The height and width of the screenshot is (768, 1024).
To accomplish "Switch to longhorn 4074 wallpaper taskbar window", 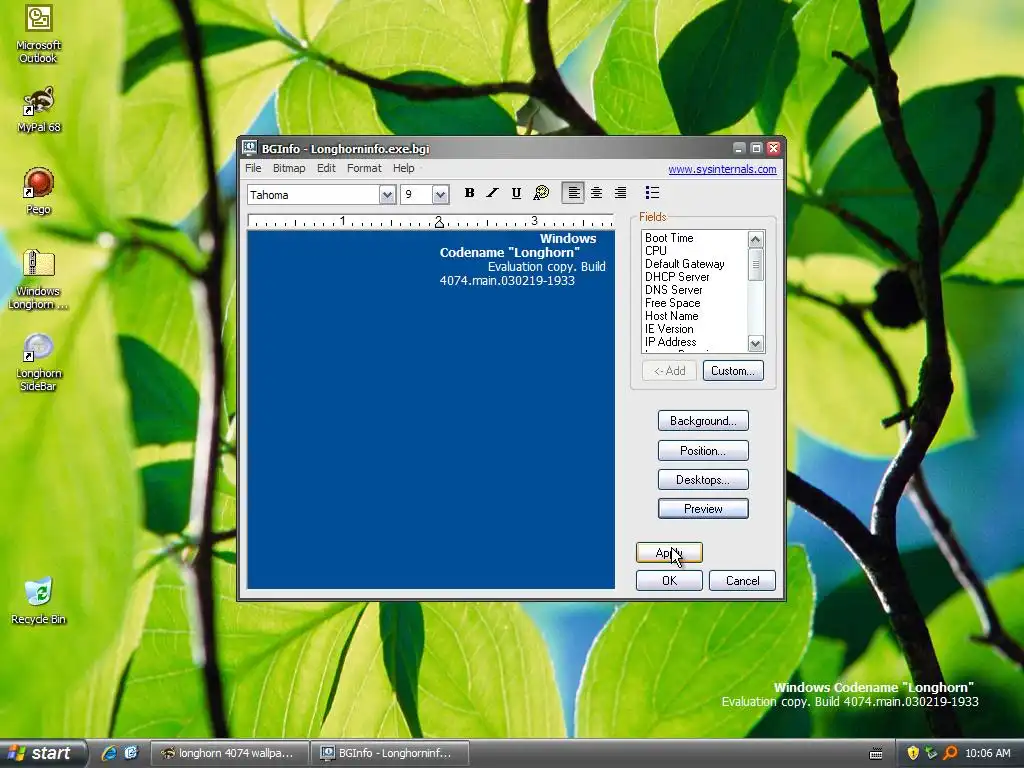I will point(229,754).
